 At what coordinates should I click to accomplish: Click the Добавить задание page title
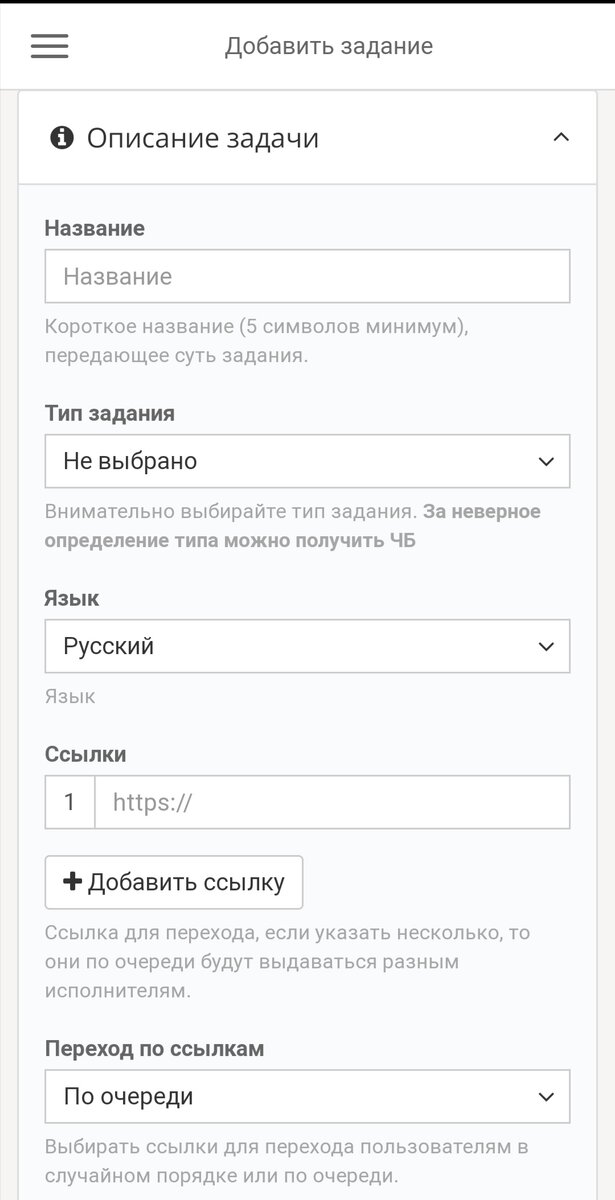pos(329,46)
